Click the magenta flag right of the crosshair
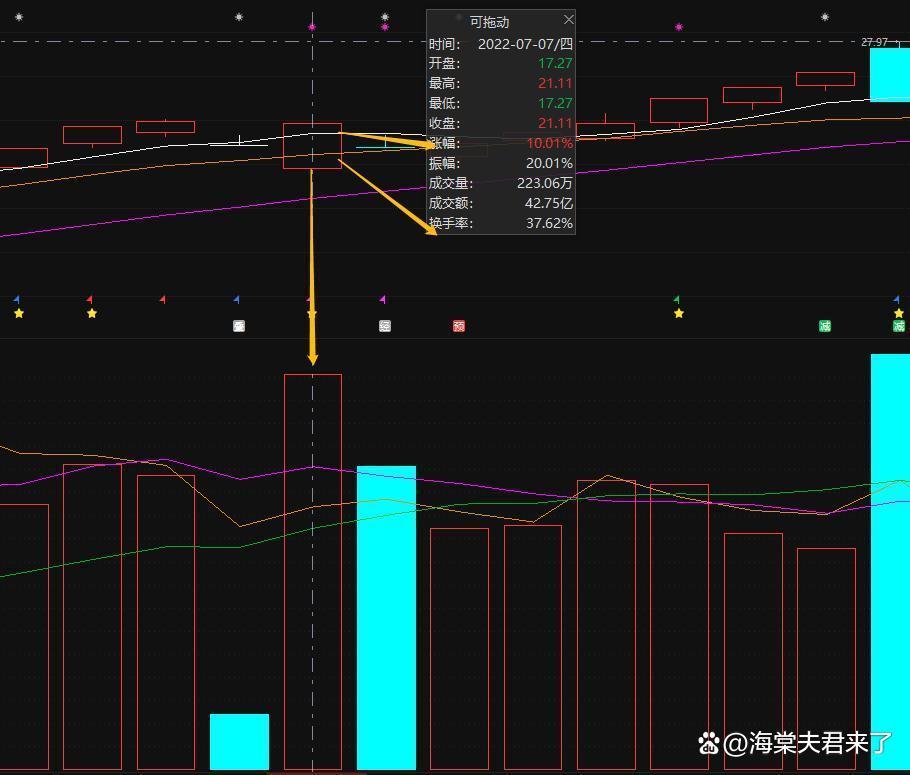 (x=383, y=299)
